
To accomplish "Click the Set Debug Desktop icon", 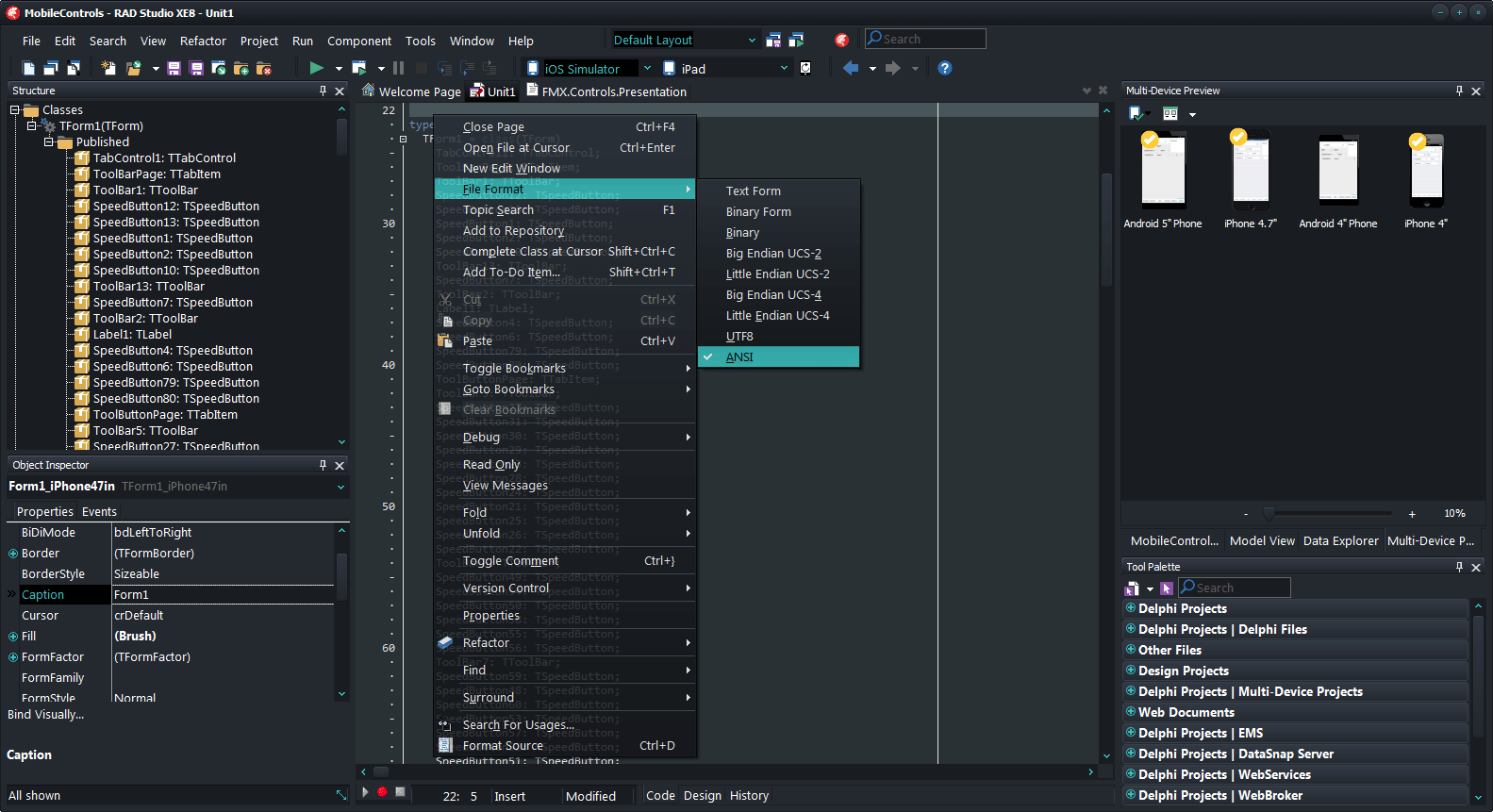I will [x=797, y=40].
